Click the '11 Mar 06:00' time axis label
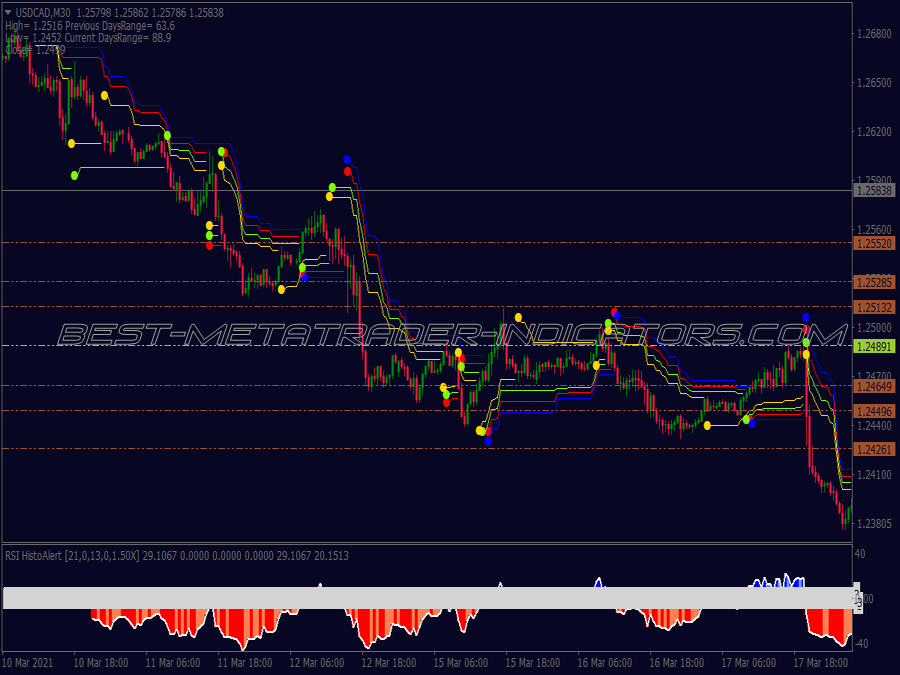Viewport: 900px width, 675px height. [173, 662]
